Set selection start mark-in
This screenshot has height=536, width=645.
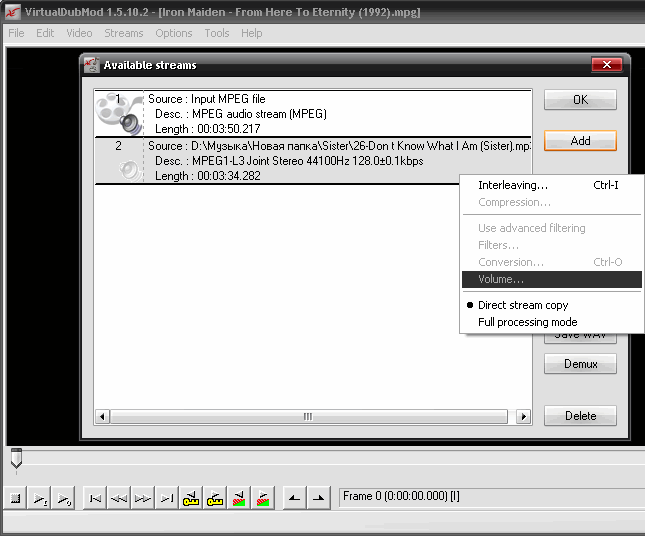[x=295, y=498]
